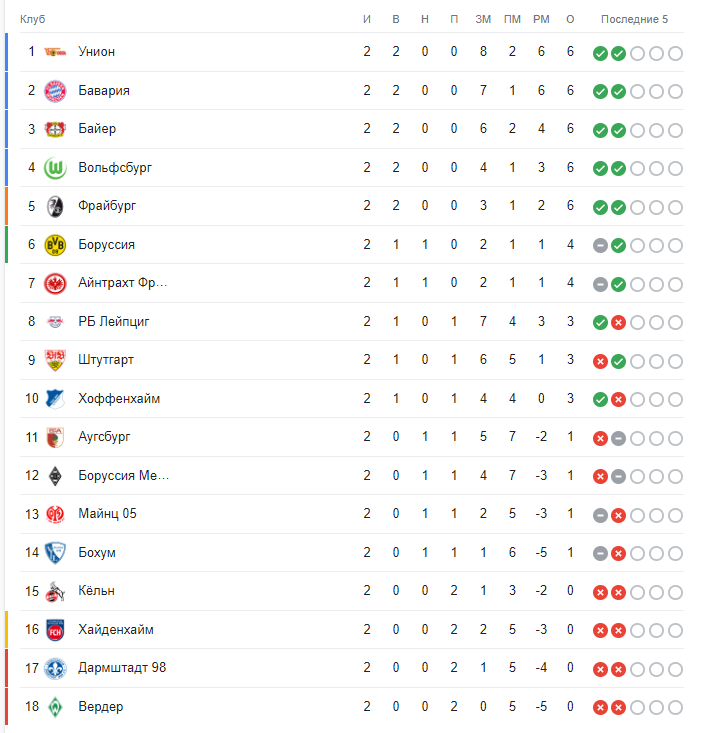Click the Клуб column header

coord(33,19)
